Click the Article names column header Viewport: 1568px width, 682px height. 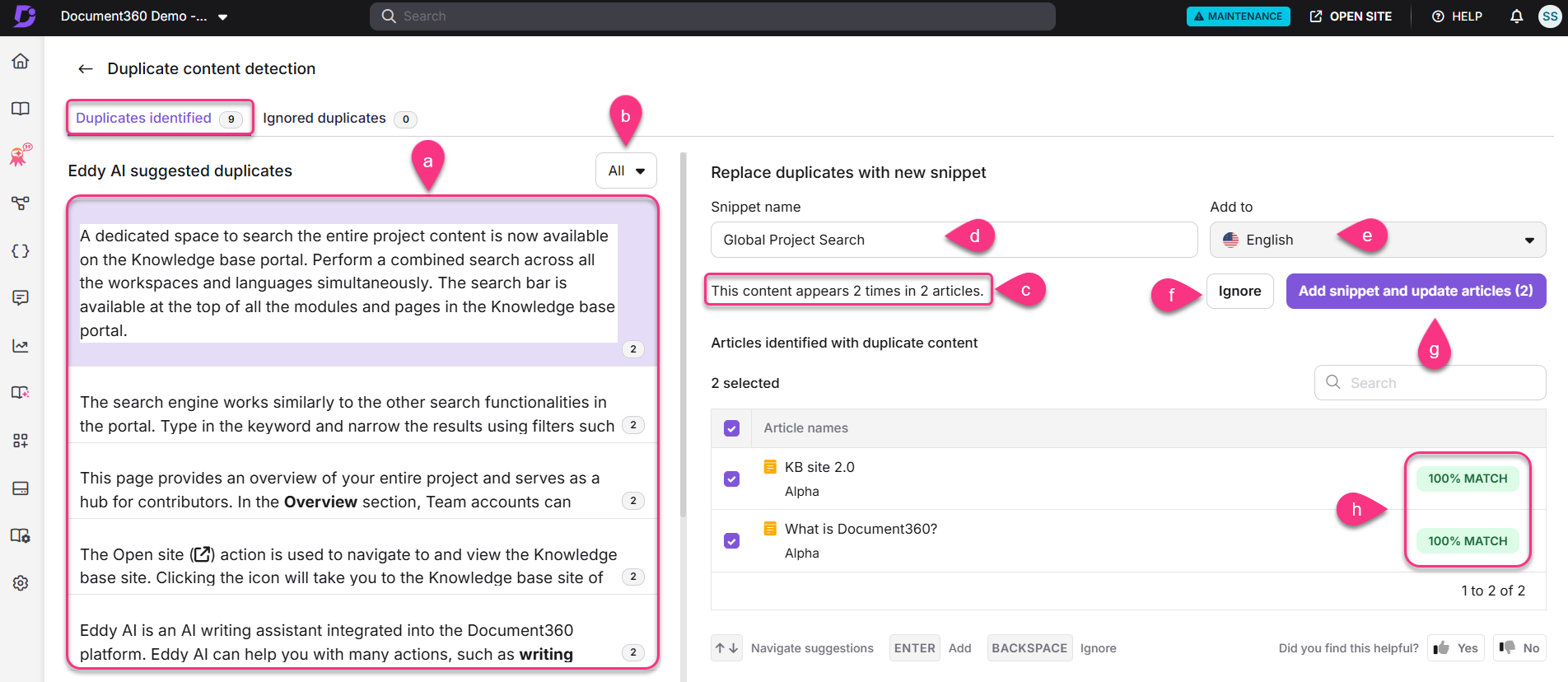[x=805, y=428]
